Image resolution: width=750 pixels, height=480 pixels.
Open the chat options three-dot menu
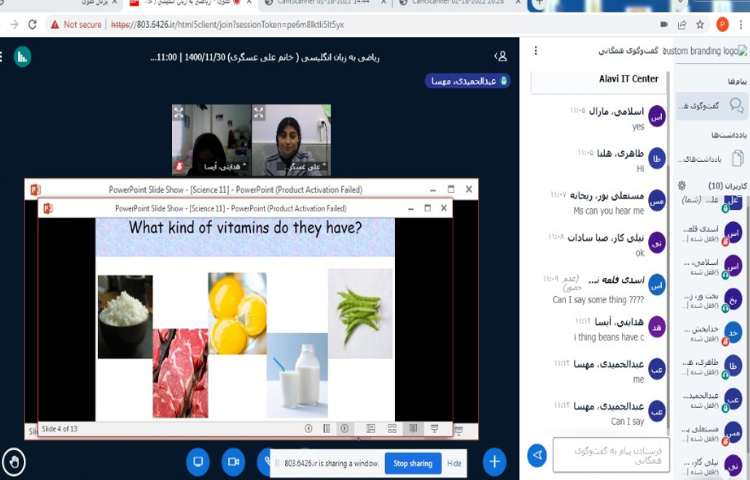click(536, 51)
